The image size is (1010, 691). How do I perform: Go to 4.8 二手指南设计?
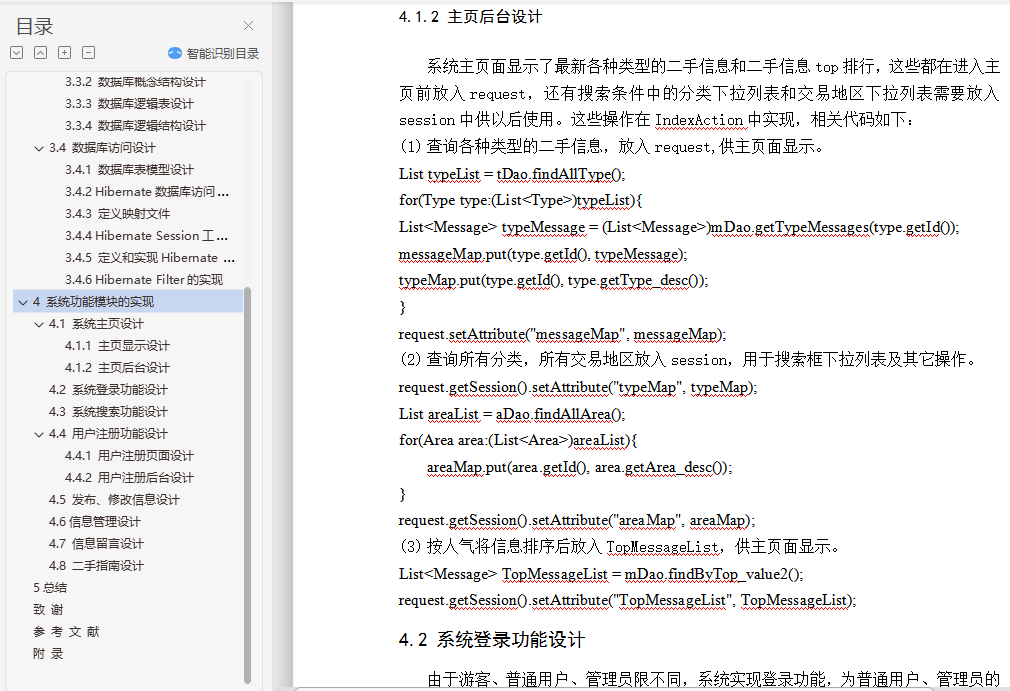97,566
